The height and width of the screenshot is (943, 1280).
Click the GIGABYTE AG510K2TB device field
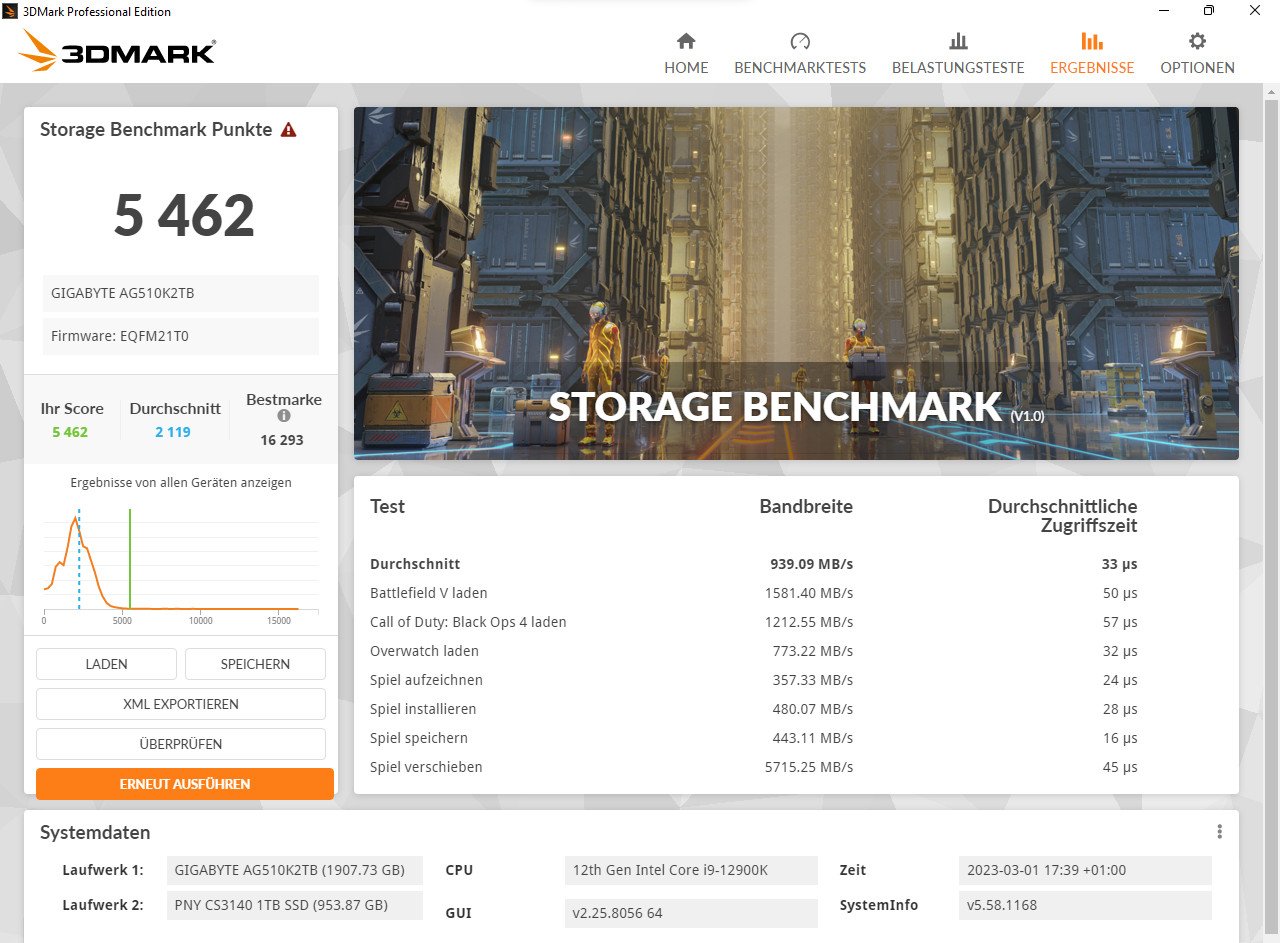pyautogui.click(x=181, y=293)
